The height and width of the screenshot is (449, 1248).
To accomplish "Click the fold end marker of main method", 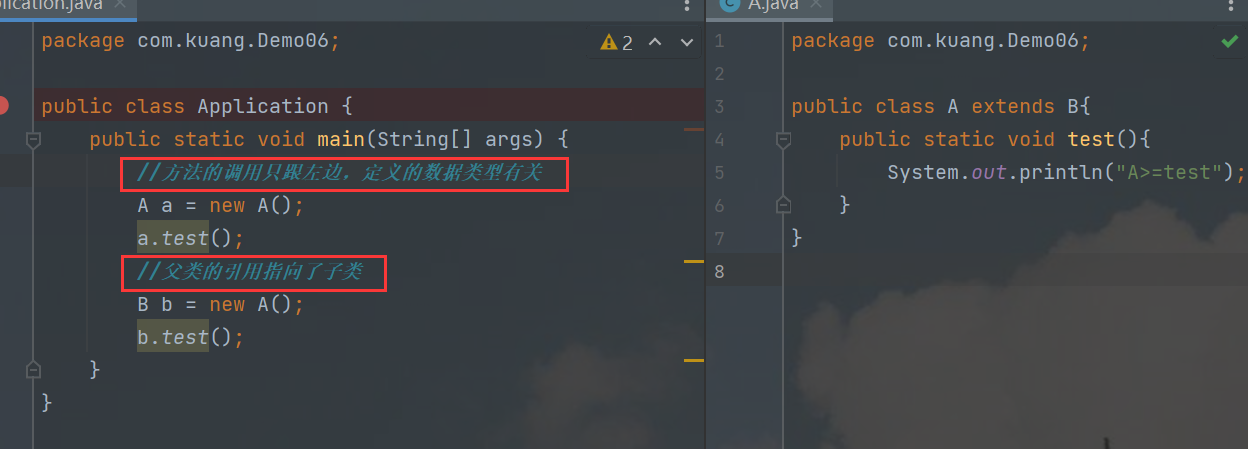I will tap(33, 369).
